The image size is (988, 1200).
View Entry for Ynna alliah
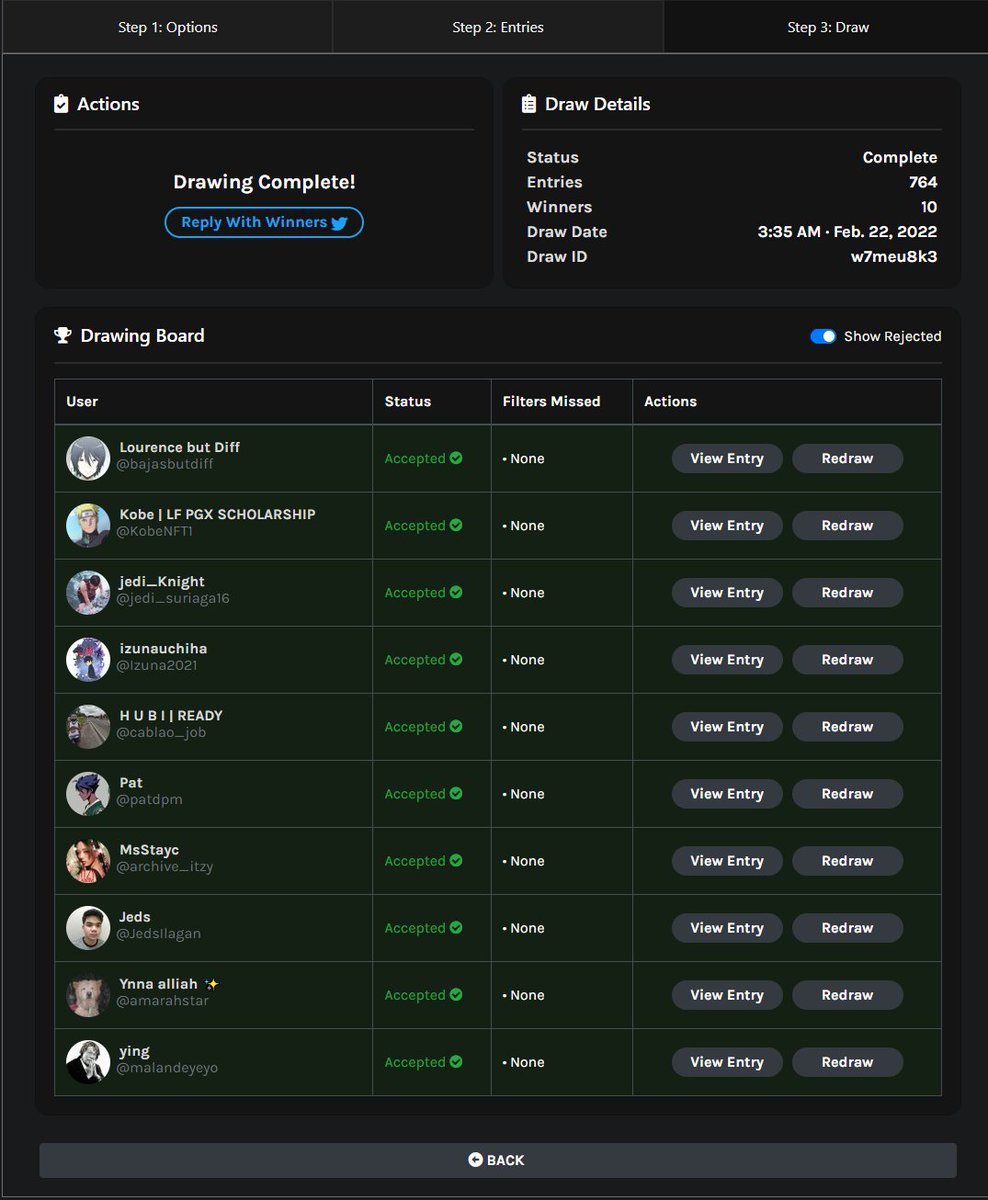tap(727, 994)
